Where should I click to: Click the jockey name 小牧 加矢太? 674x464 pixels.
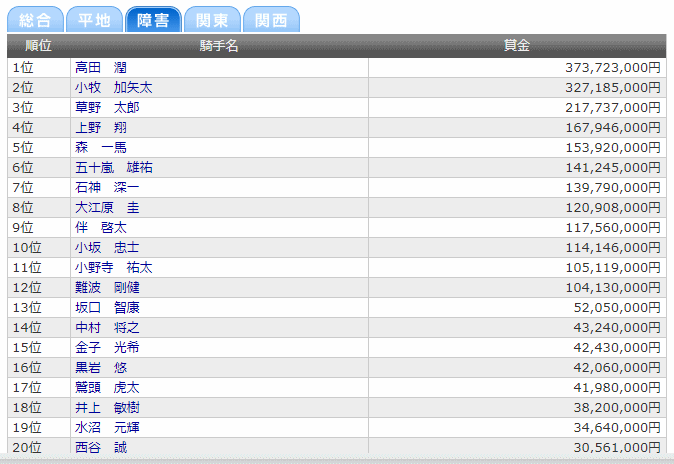[x=113, y=88]
